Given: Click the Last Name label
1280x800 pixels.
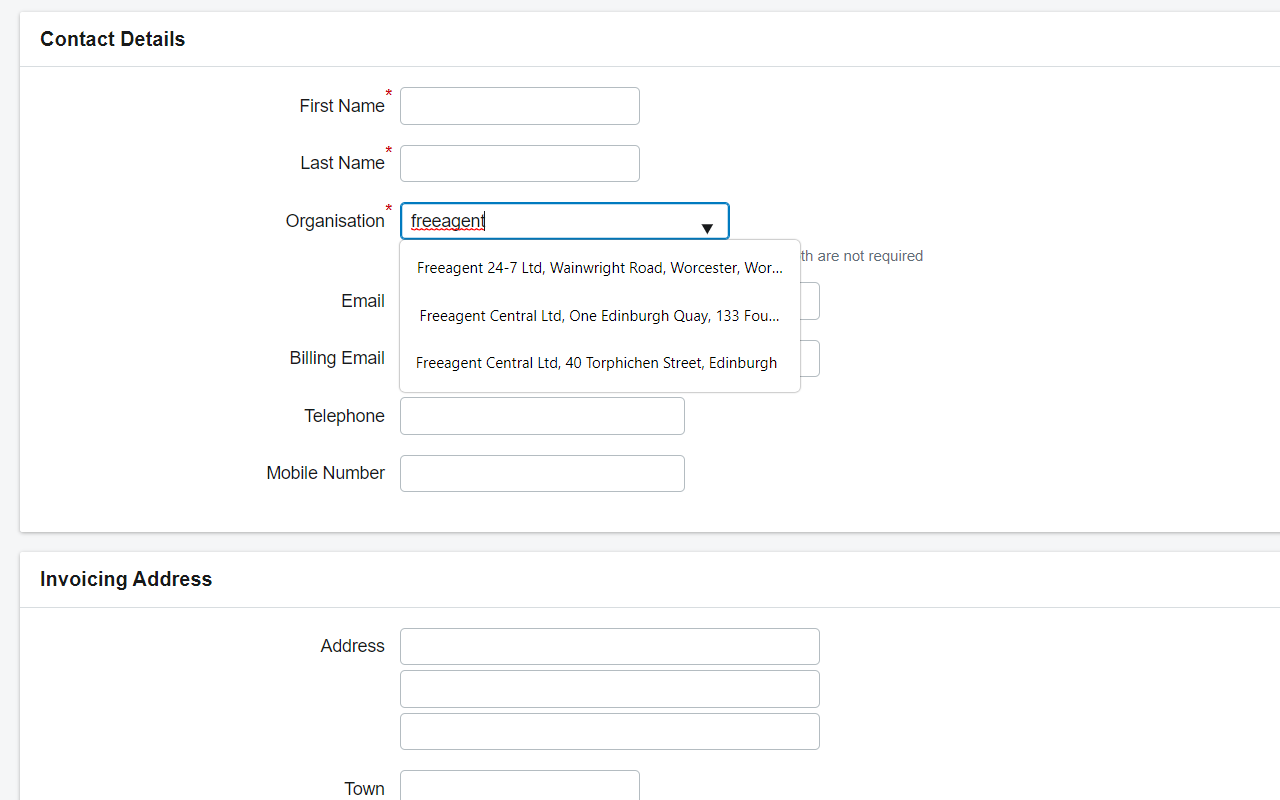Looking at the screenshot, I should [342, 163].
